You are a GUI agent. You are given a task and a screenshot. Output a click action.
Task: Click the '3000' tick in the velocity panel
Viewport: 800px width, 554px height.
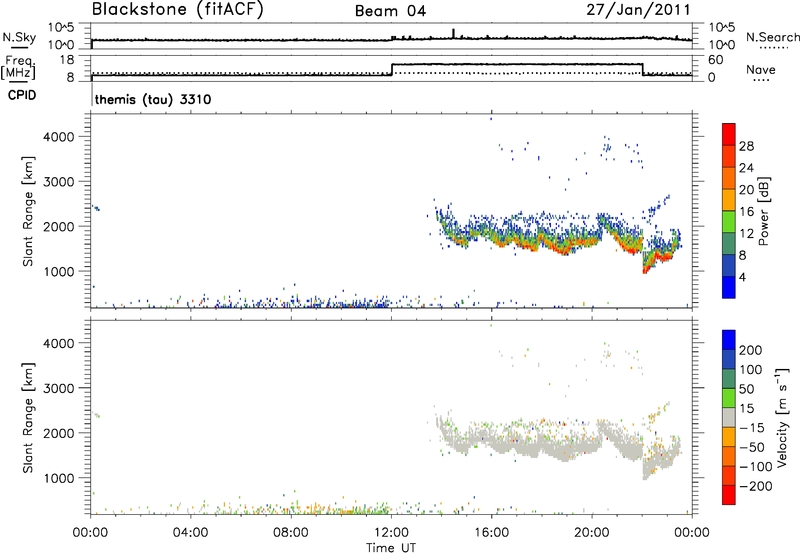click(58, 388)
